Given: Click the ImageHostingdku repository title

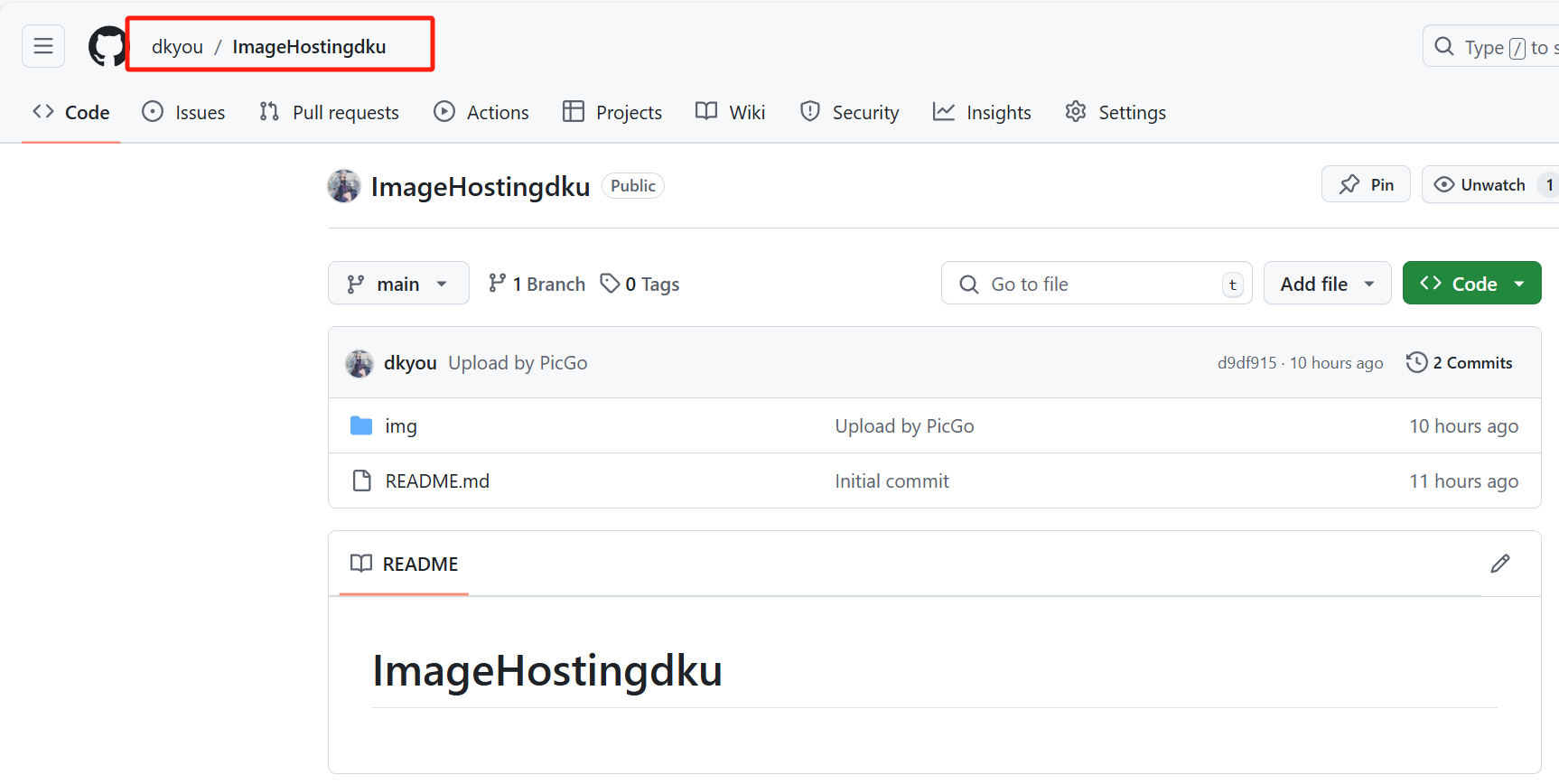Looking at the screenshot, I should [481, 186].
